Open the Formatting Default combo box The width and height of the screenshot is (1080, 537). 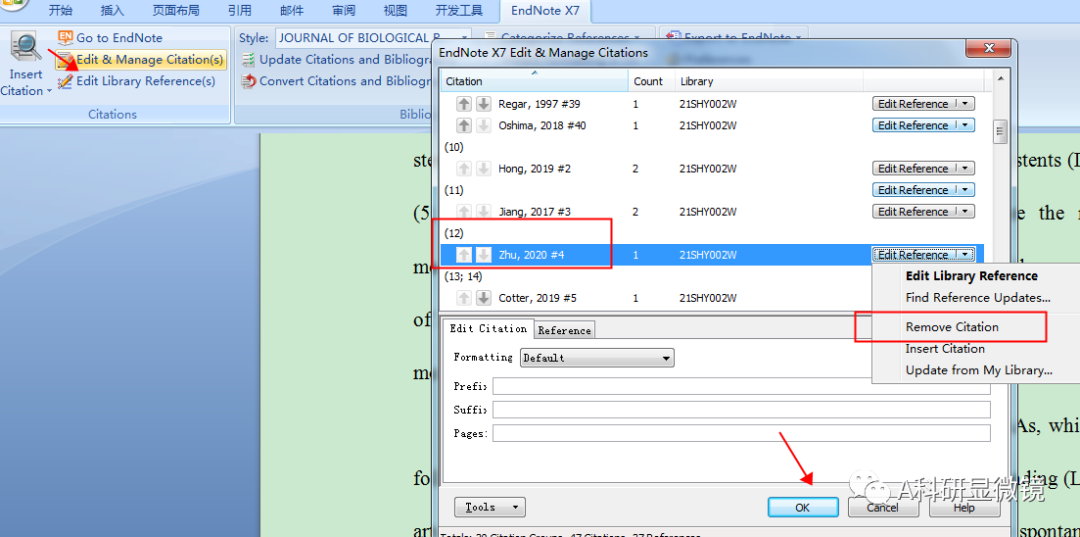pos(598,358)
